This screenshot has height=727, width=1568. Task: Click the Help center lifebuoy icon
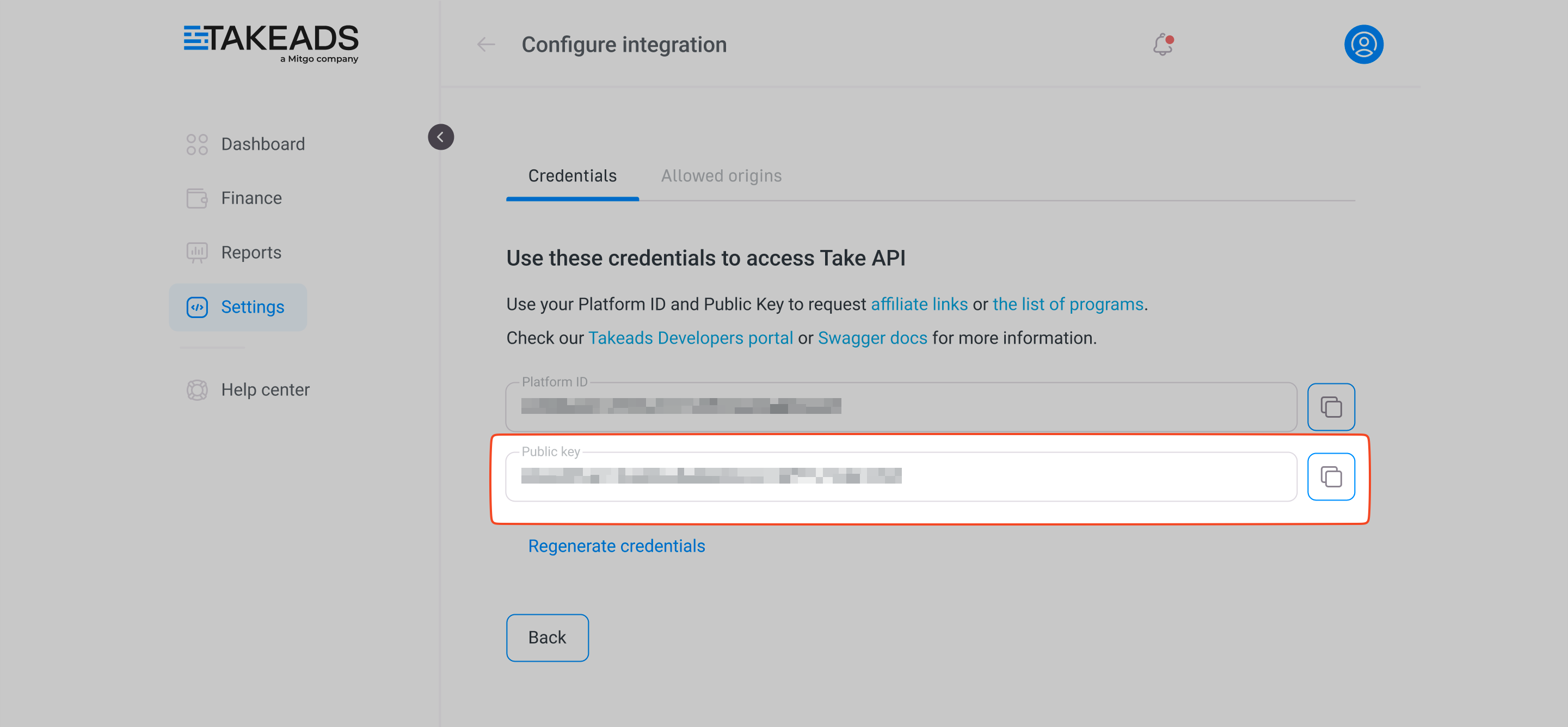[196, 390]
